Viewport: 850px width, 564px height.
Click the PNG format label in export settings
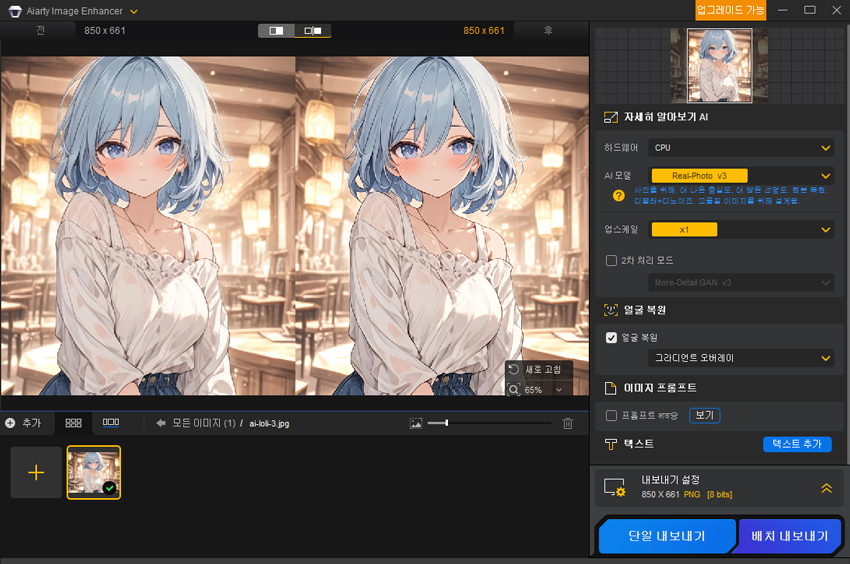692,495
